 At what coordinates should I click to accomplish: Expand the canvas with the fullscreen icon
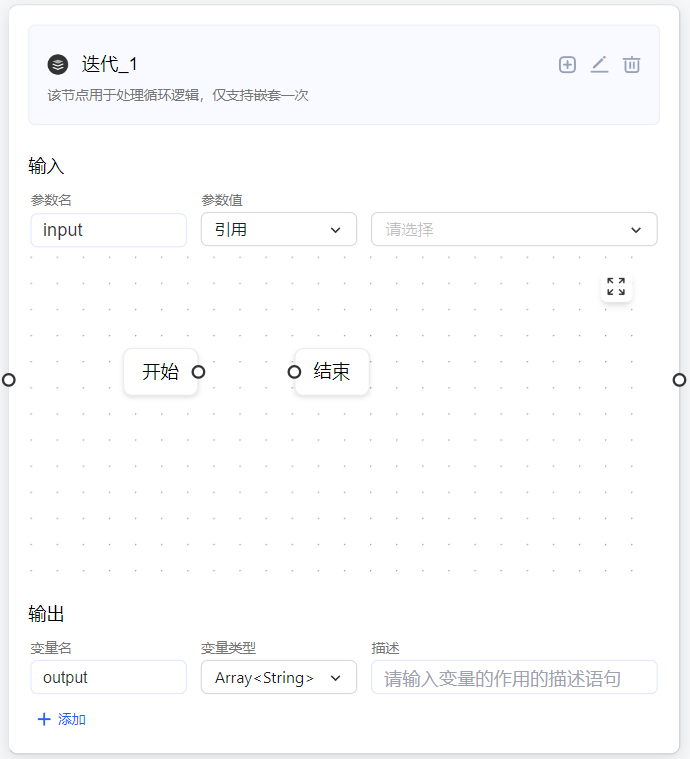coord(616,286)
